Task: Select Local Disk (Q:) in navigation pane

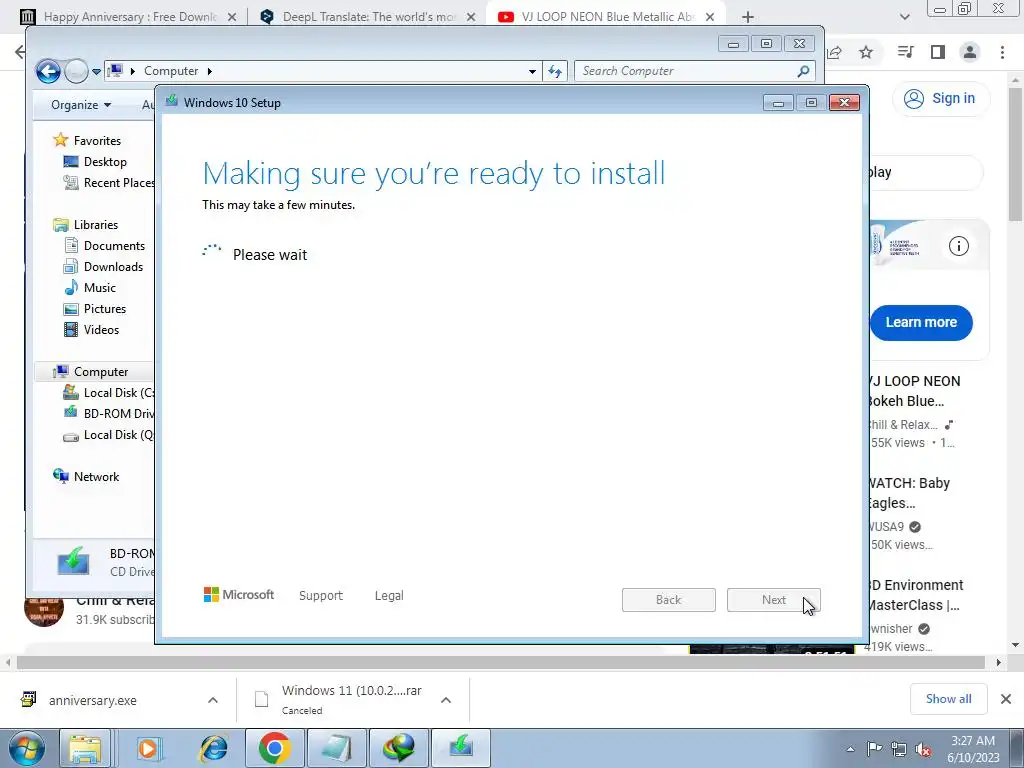Action: (x=119, y=435)
